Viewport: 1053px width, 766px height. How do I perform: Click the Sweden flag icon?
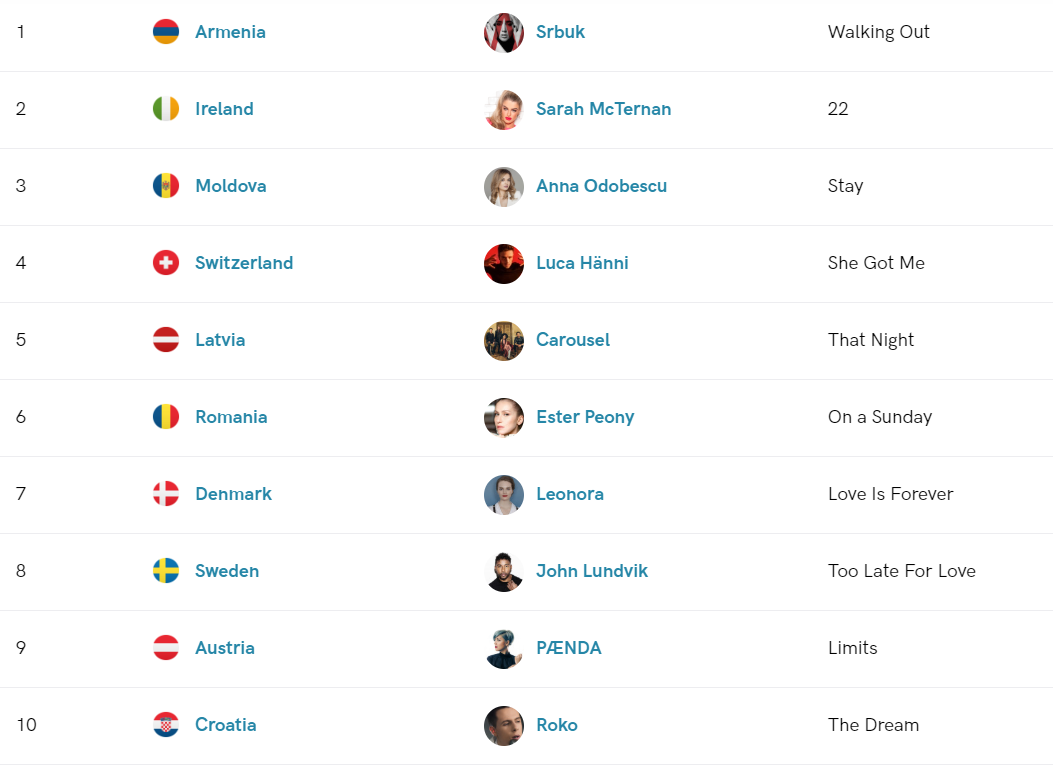point(166,571)
